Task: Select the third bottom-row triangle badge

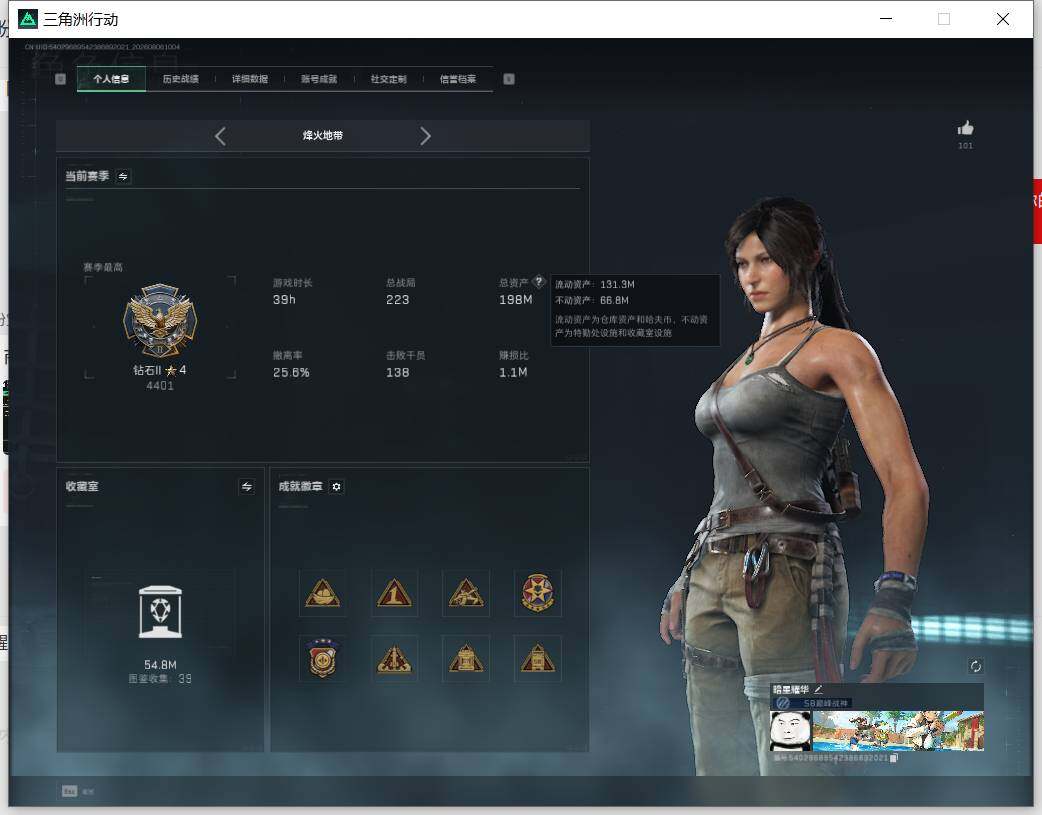Action: click(466, 658)
